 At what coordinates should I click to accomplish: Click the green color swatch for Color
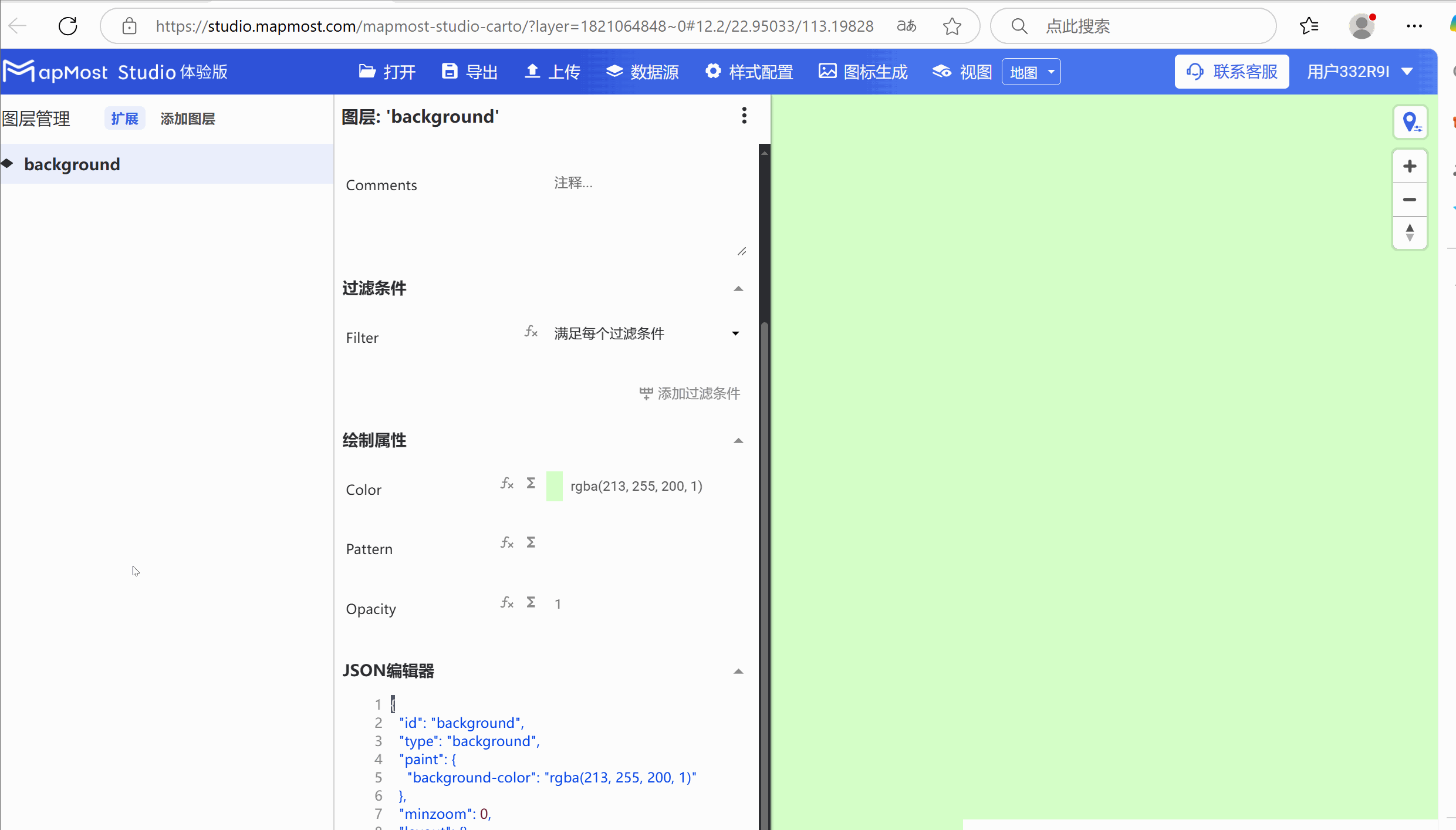[554, 486]
